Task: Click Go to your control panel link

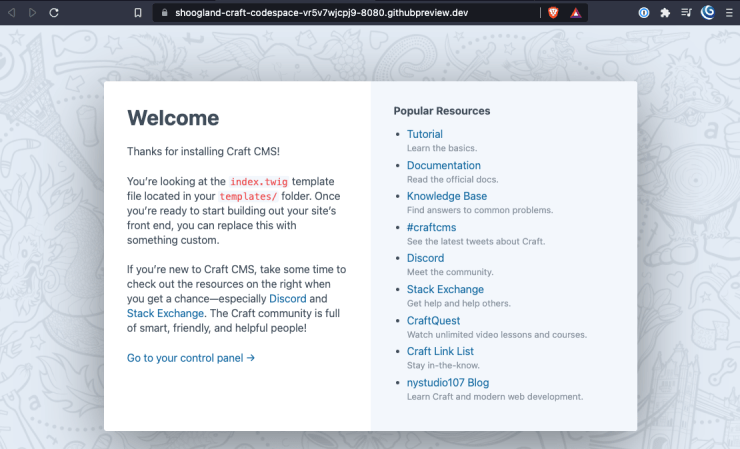Action: (191, 358)
